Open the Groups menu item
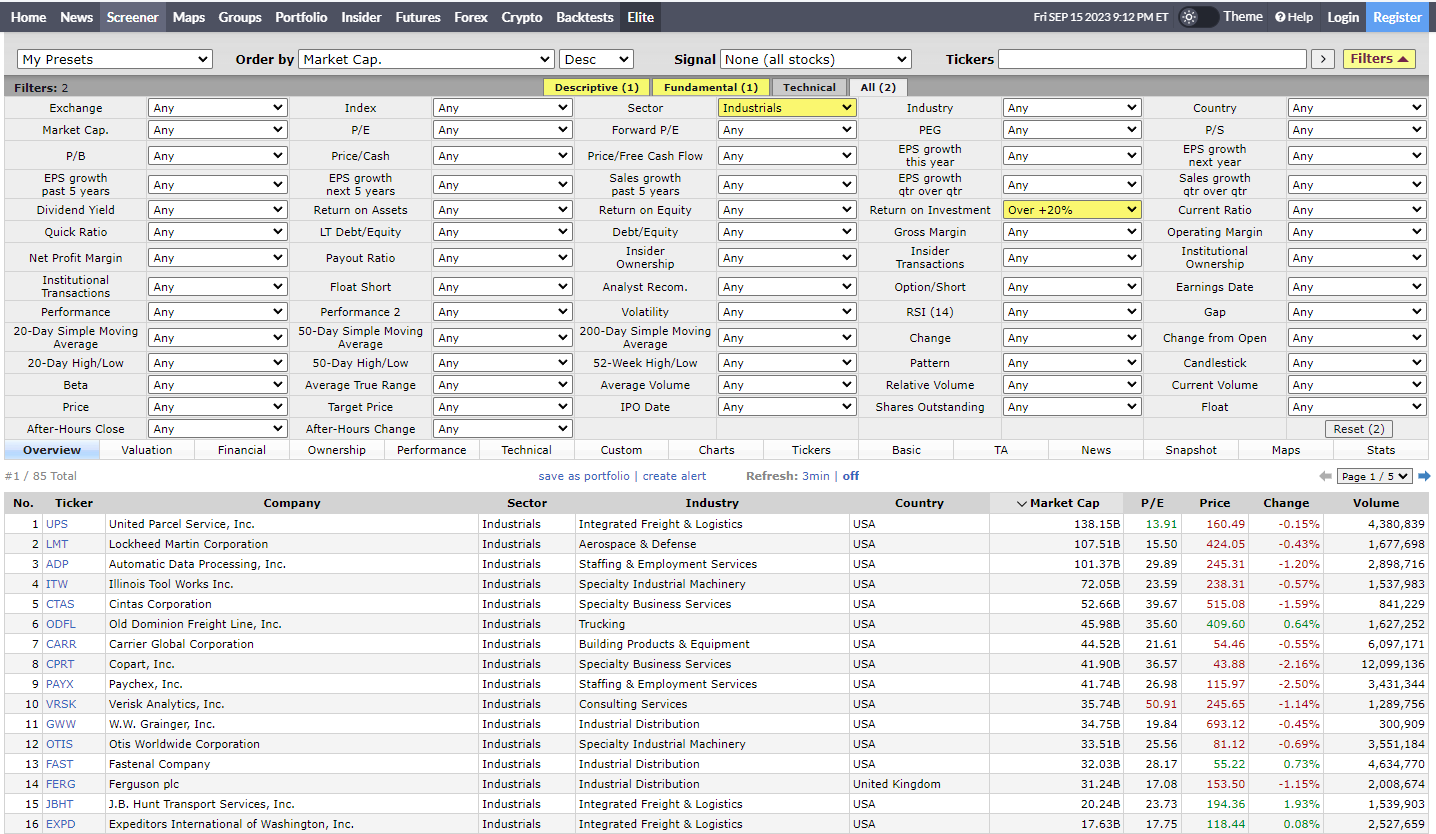The width and height of the screenshot is (1436, 834). tap(240, 17)
